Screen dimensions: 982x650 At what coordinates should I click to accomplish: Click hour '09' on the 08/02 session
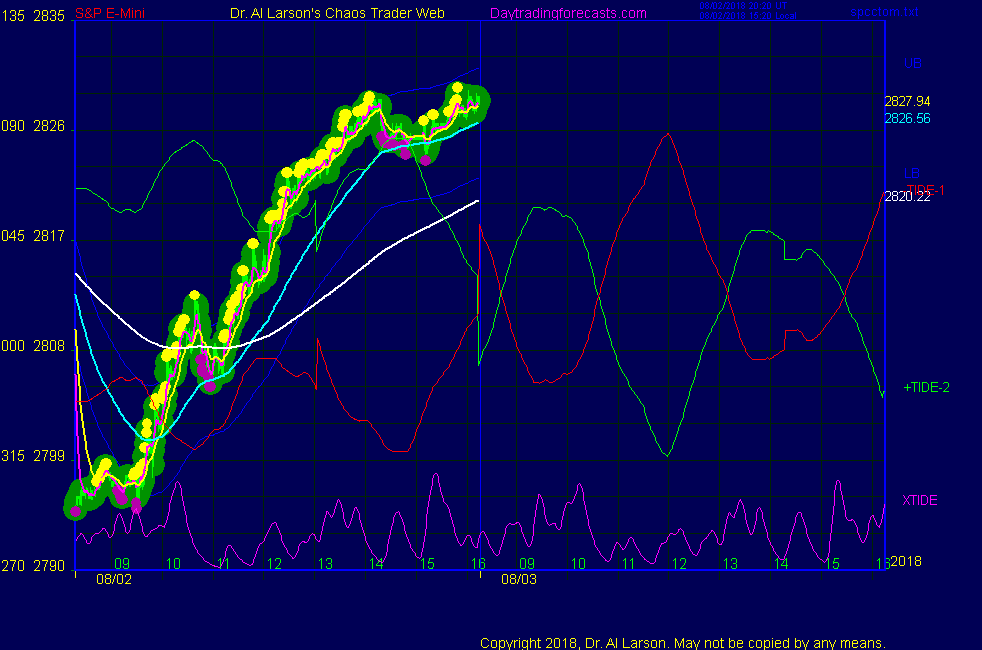click(x=122, y=564)
